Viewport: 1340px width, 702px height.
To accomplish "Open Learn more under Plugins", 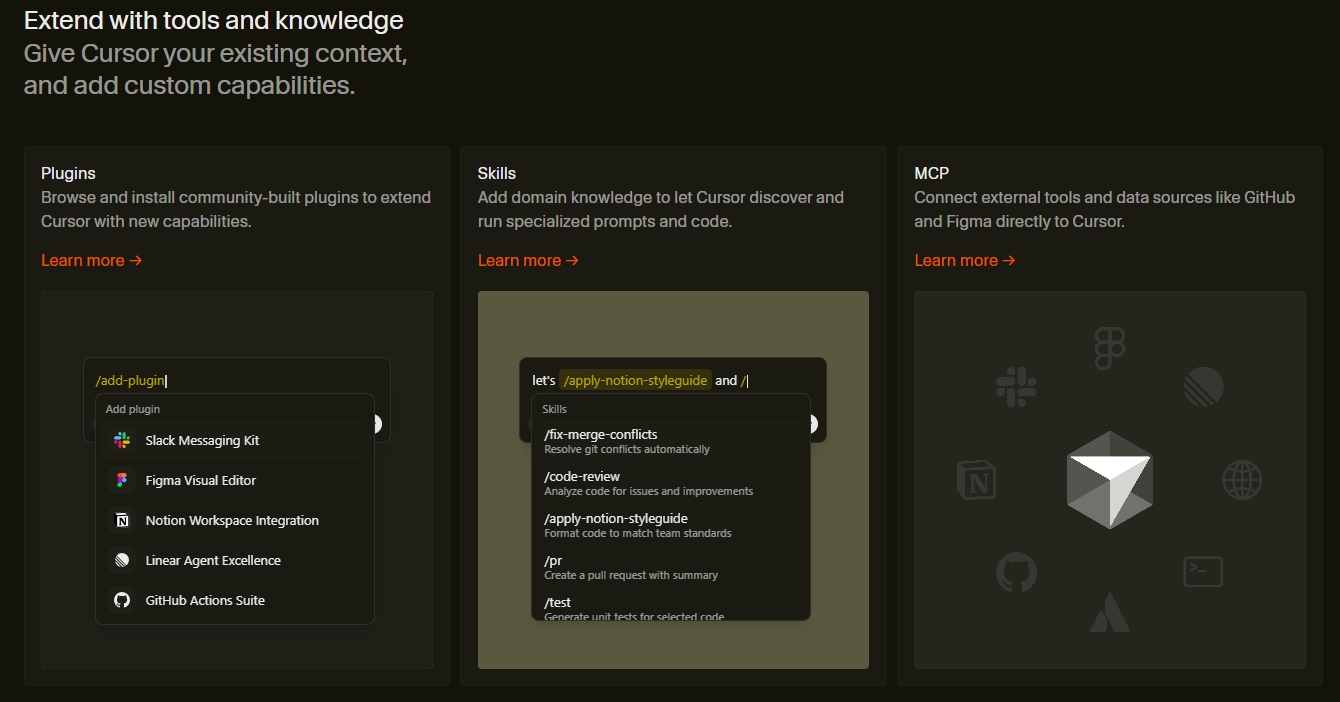I will (x=92, y=260).
